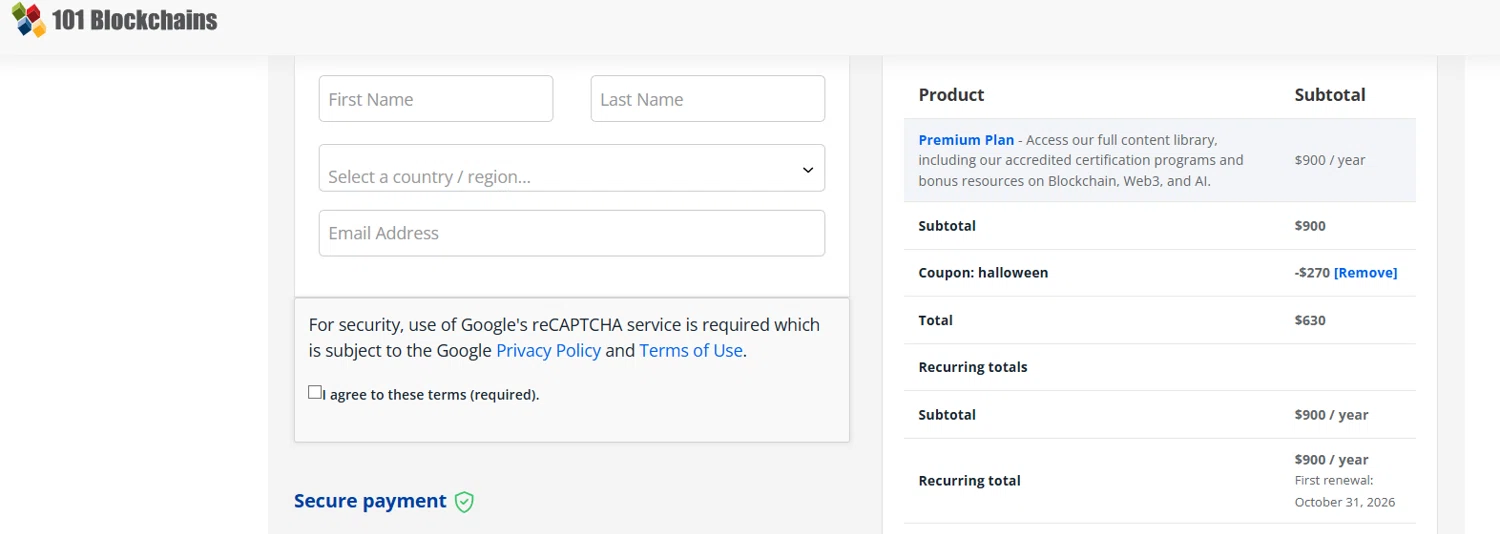Click into the Email Address field

click(x=571, y=233)
